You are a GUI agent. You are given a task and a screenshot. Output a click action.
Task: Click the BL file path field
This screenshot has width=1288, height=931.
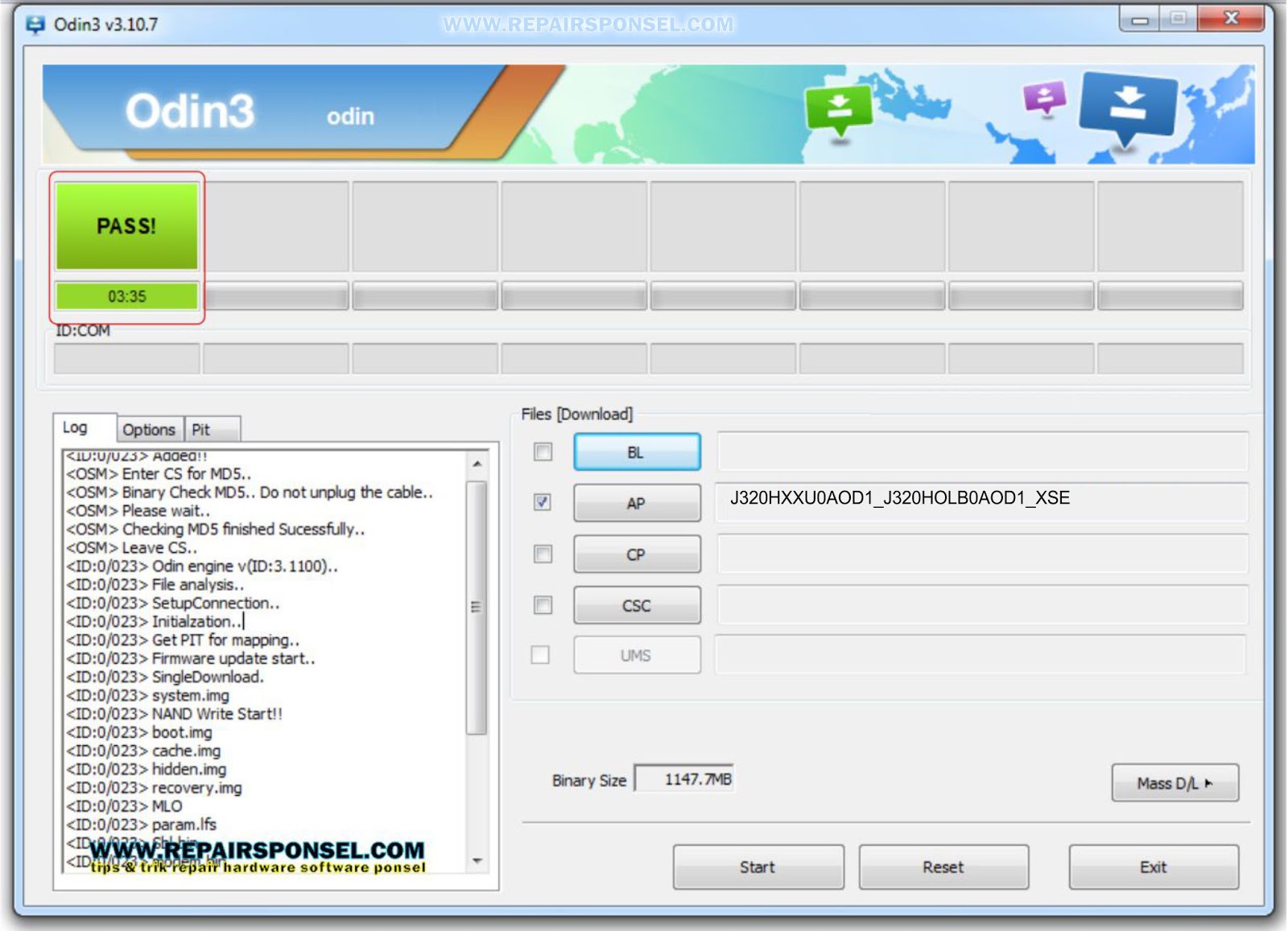[x=982, y=452]
